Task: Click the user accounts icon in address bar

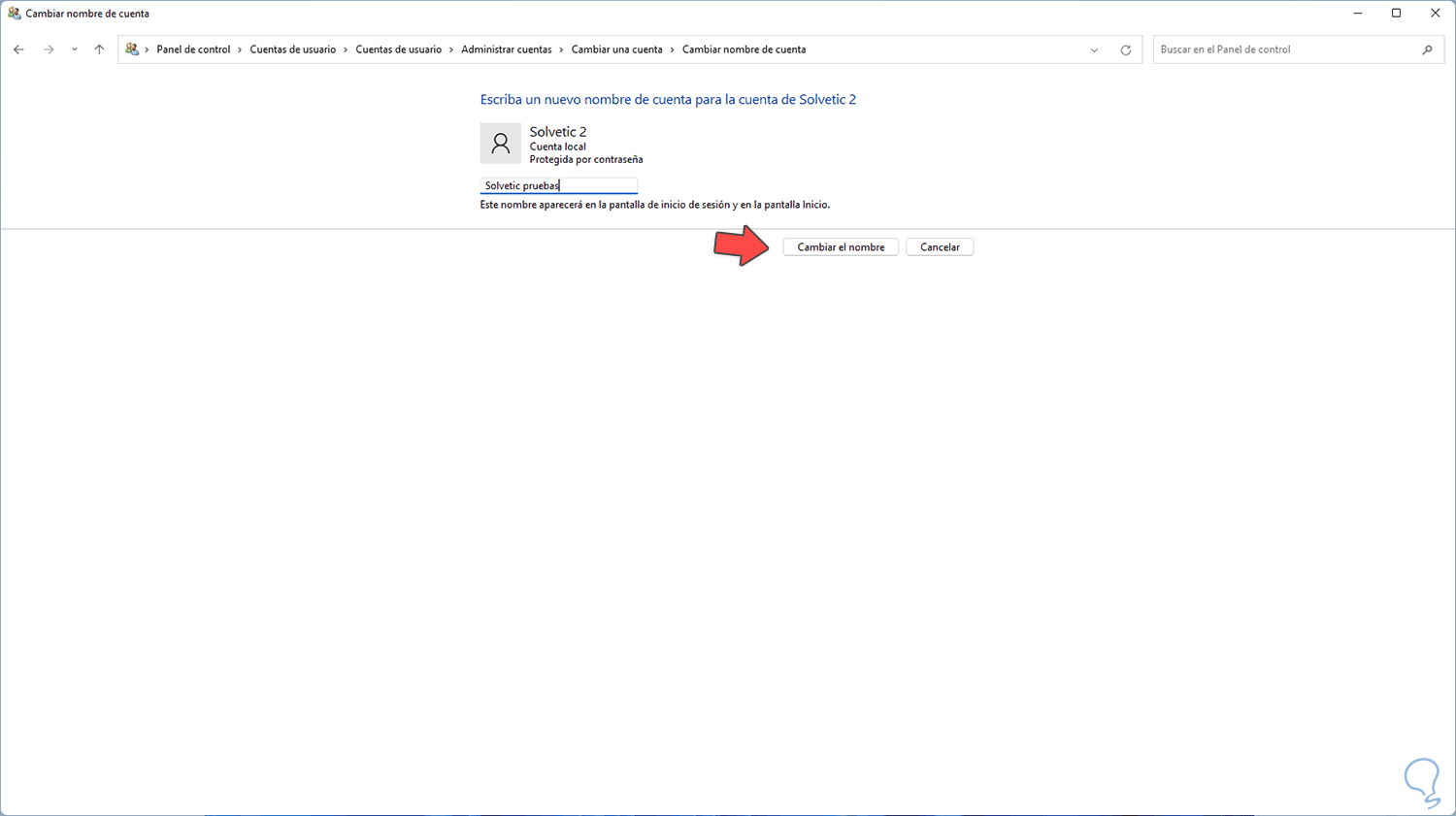Action: tap(132, 49)
